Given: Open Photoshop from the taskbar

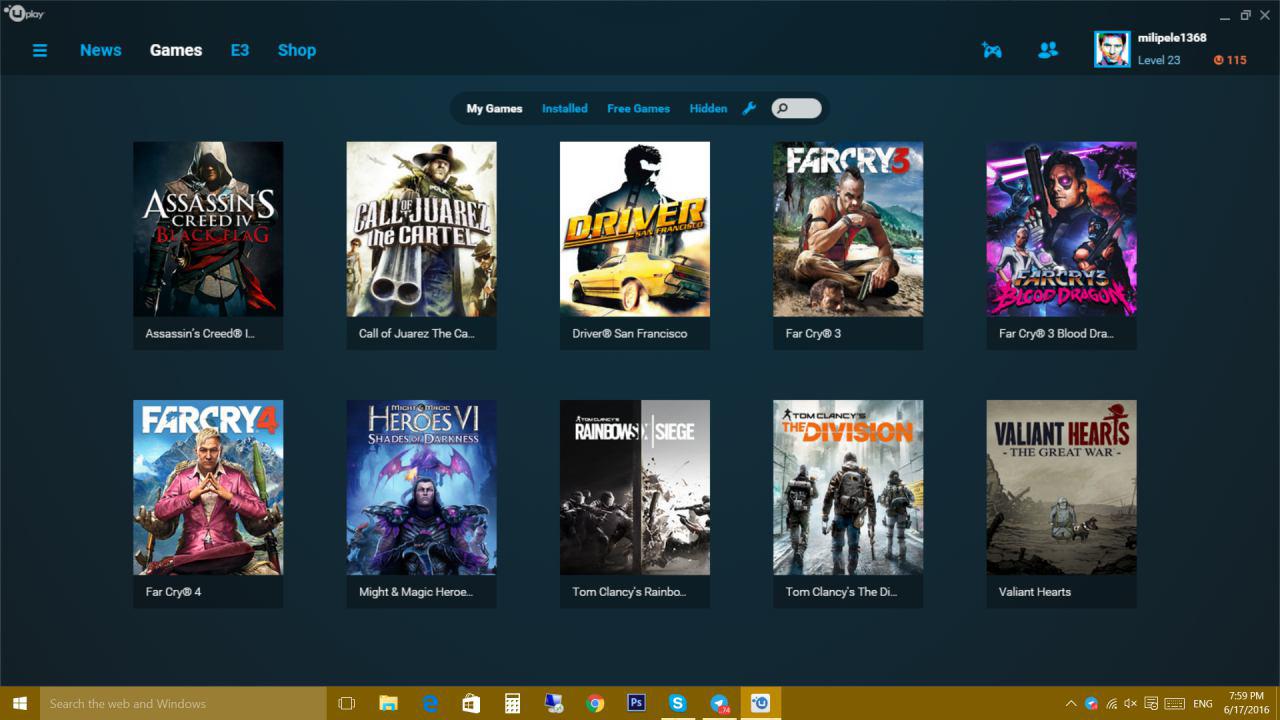Looking at the screenshot, I should (x=636, y=703).
